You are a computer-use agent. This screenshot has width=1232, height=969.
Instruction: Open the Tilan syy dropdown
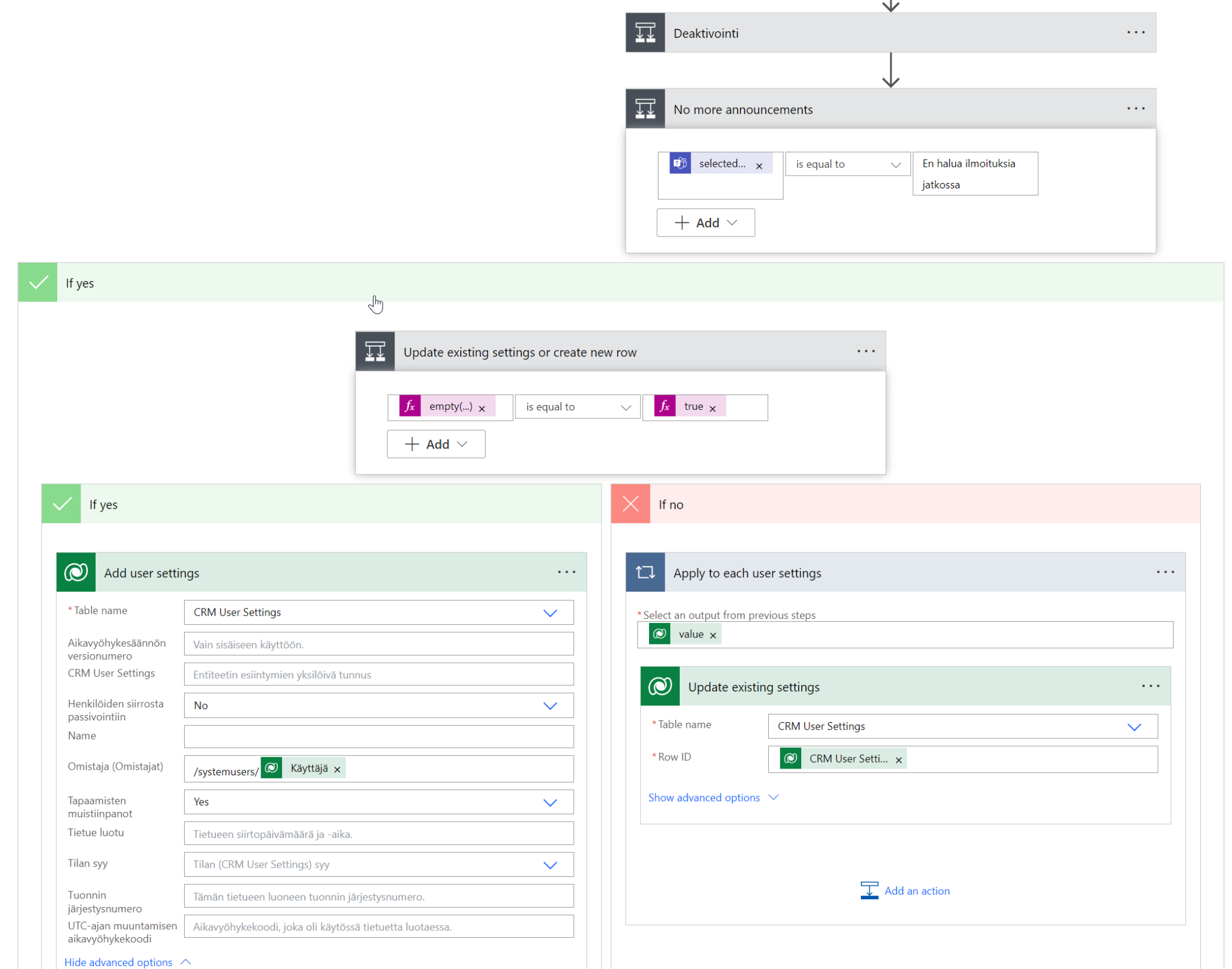pyautogui.click(x=378, y=865)
